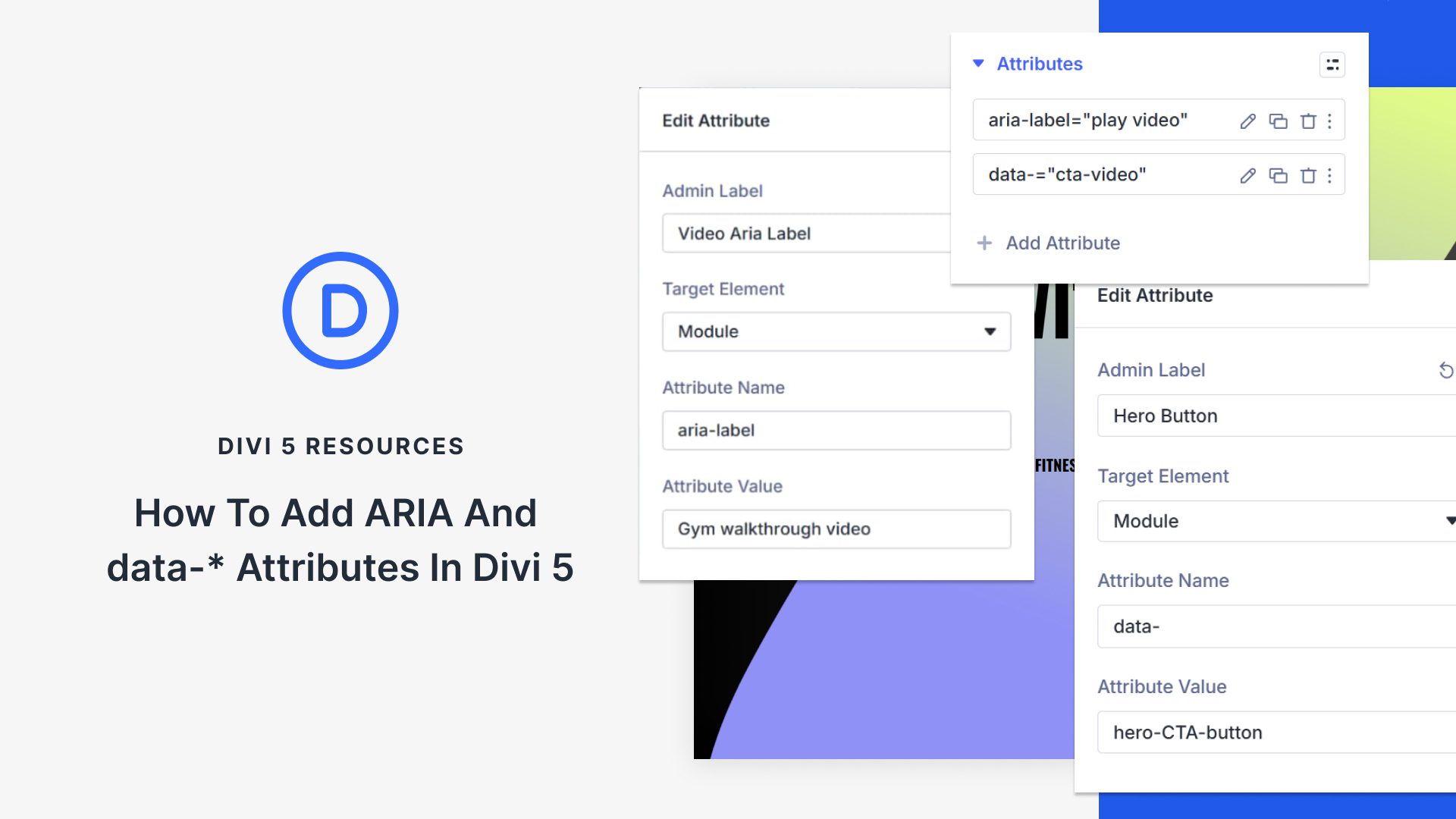Click the blue Divi logo
The width and height of the screenshot is (1456, 819).
pos(340,309)
